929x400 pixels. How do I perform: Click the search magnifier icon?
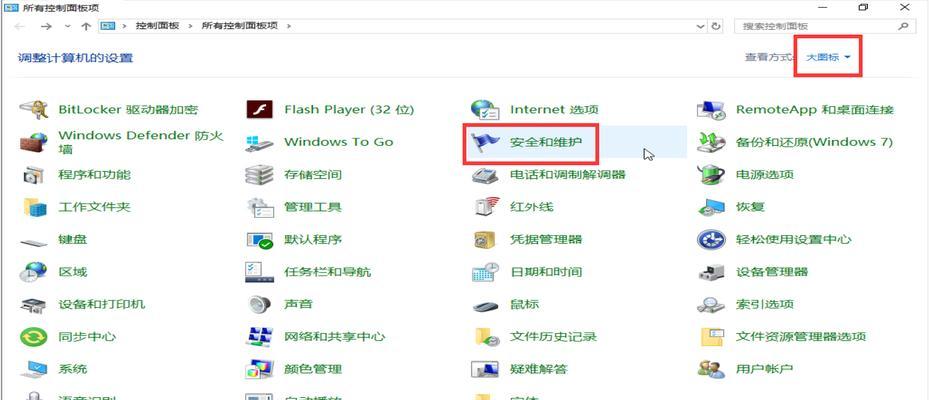tap(904, 26)
